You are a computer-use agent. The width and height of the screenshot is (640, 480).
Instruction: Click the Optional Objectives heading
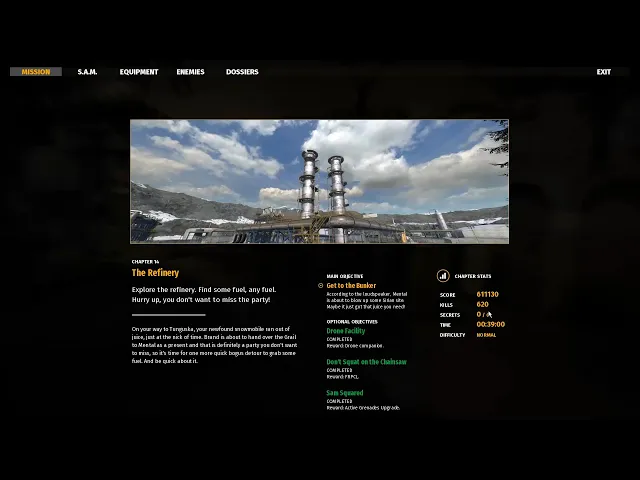(x=352, y=322)
